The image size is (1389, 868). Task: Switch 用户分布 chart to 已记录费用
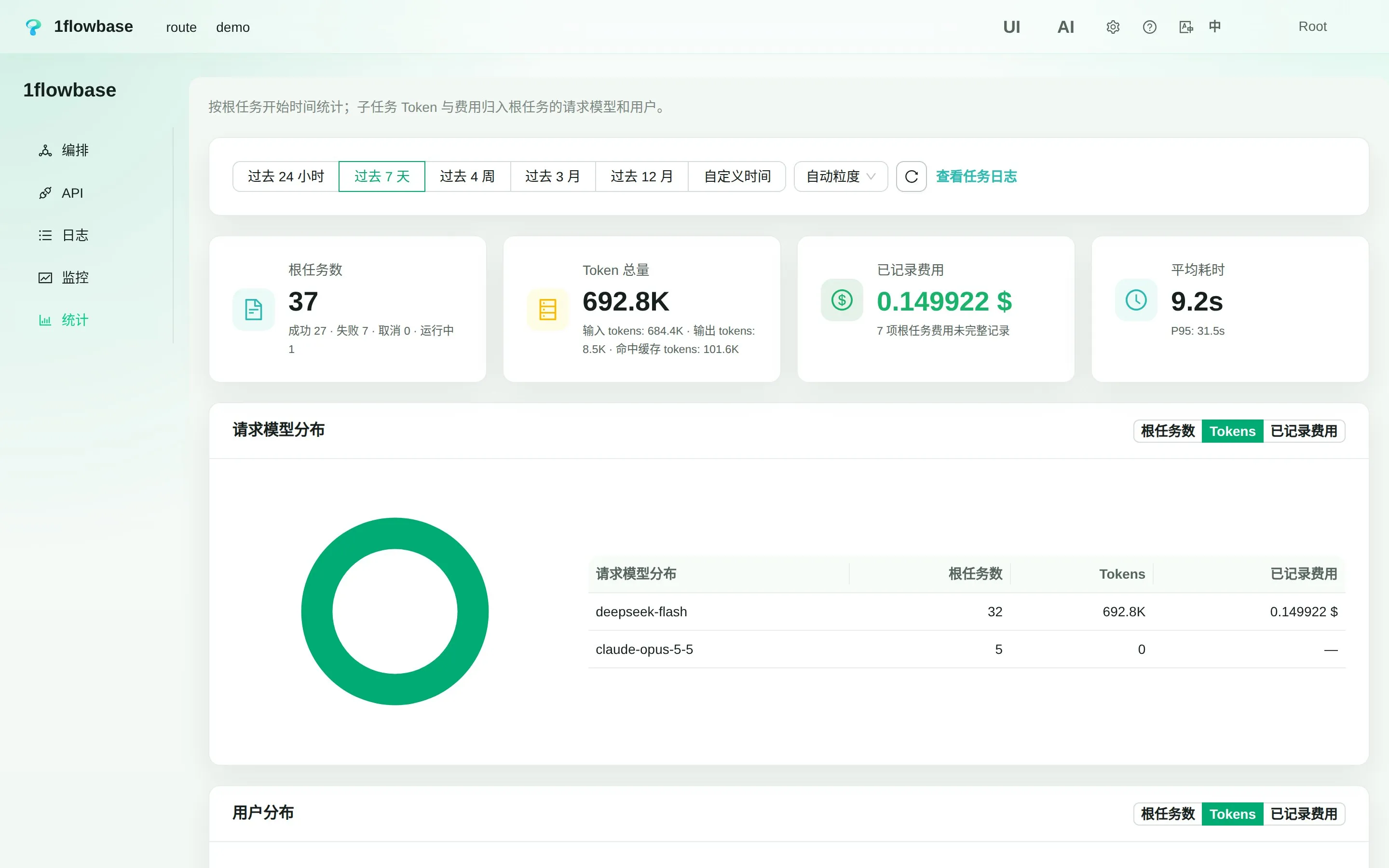point(1304,814)
